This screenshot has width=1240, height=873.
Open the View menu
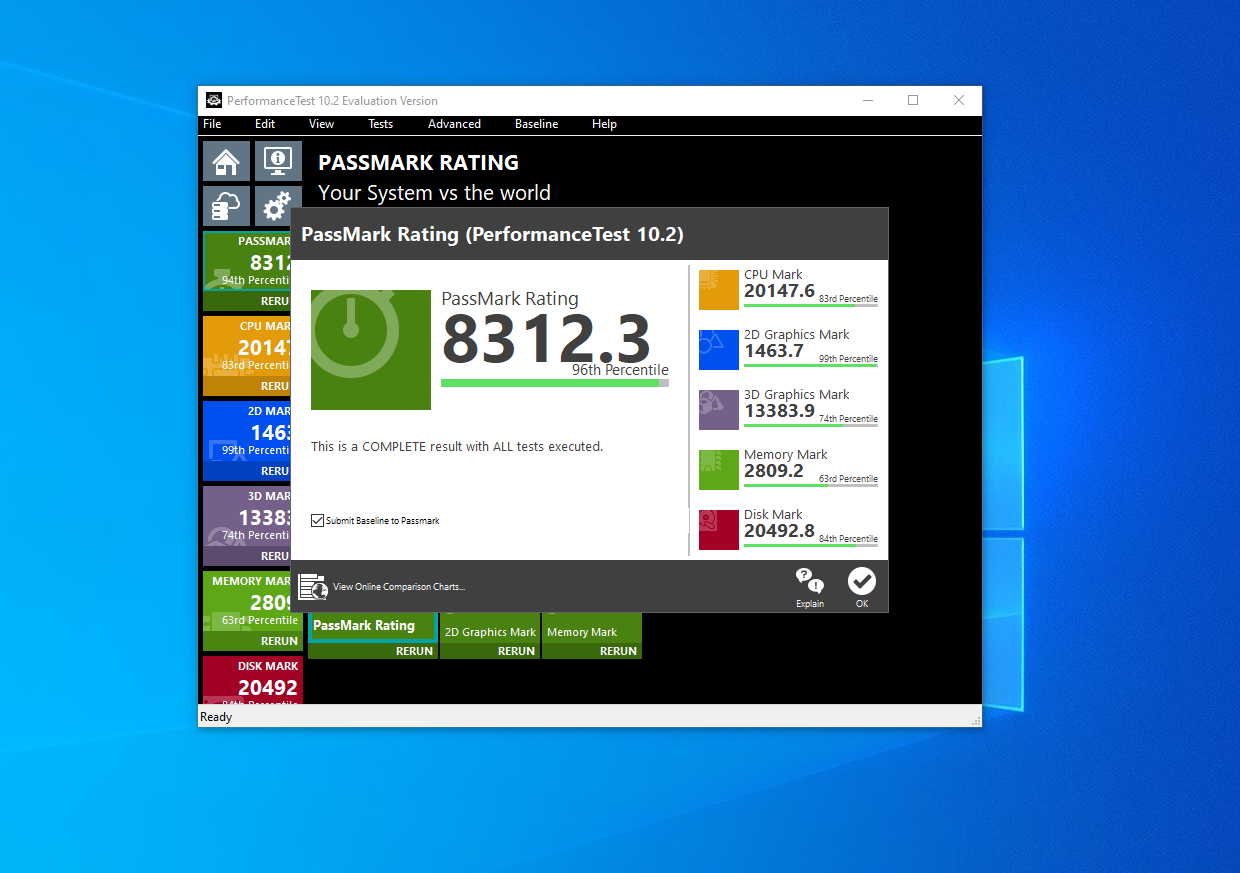click(321, 124)
